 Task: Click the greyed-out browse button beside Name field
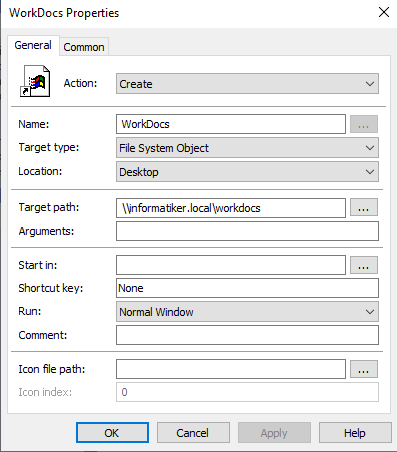(x=364, y=124)
